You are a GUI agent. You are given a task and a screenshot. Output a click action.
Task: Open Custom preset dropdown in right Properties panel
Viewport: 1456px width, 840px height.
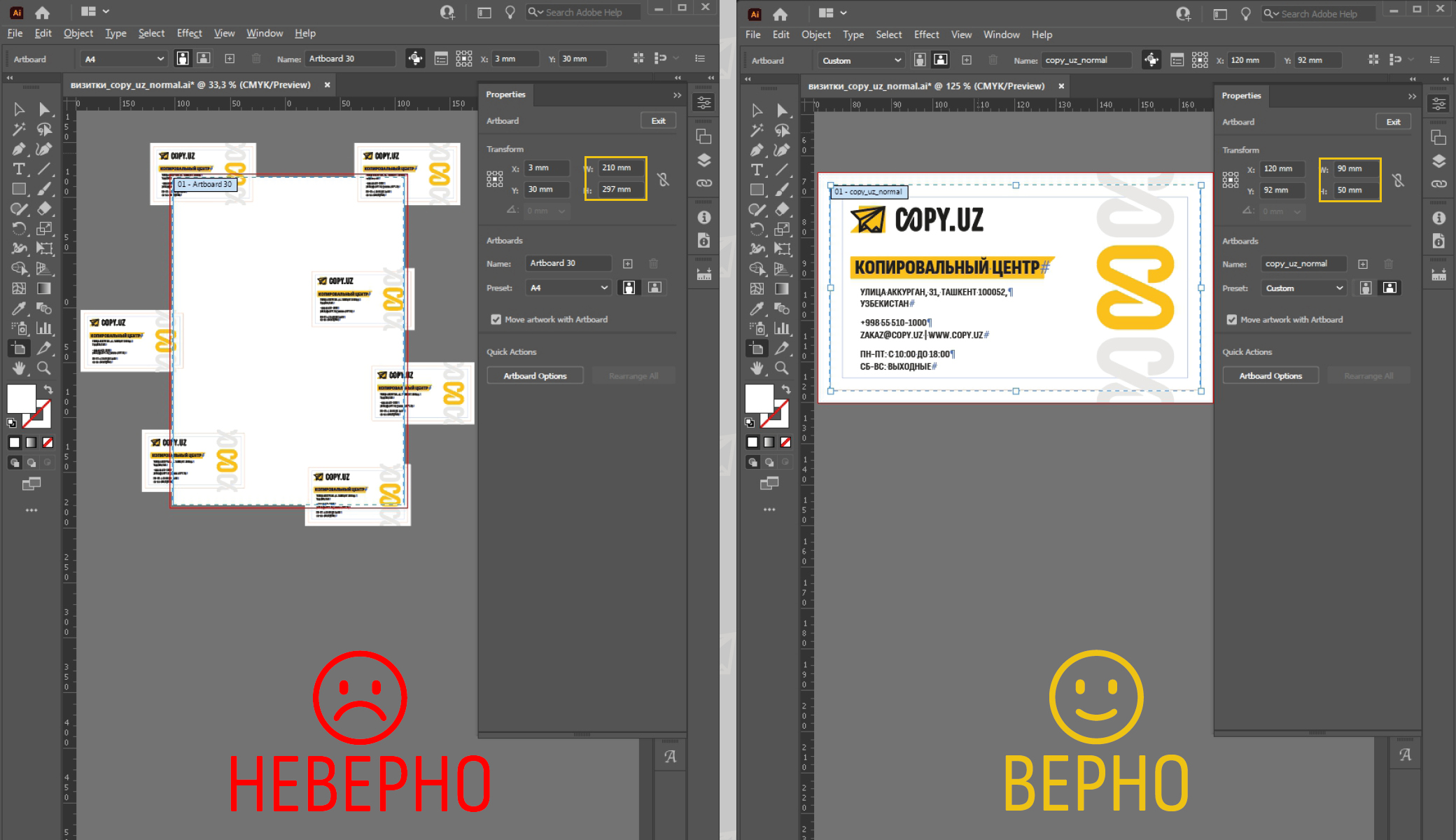pyautogui.click(x=1304, y=288)
